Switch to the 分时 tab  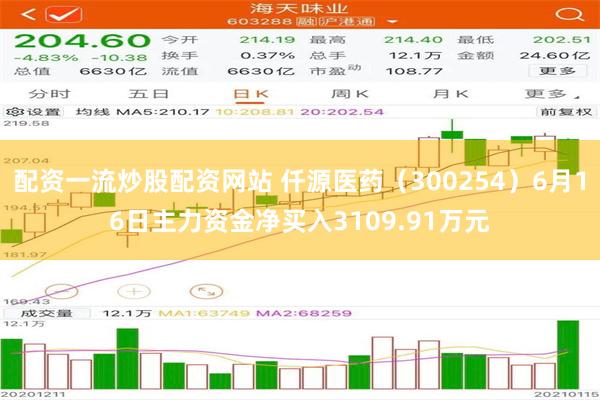tap(49, 94)
